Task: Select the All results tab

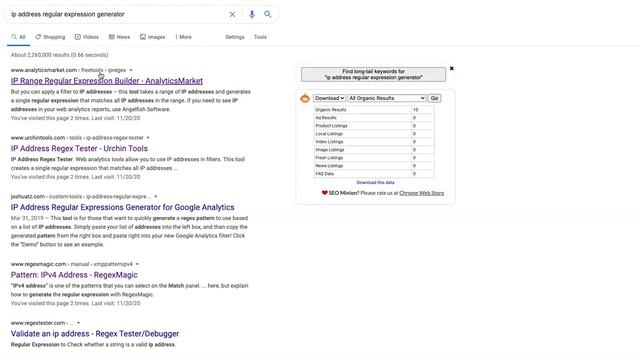Action: (x=18, y=37)
